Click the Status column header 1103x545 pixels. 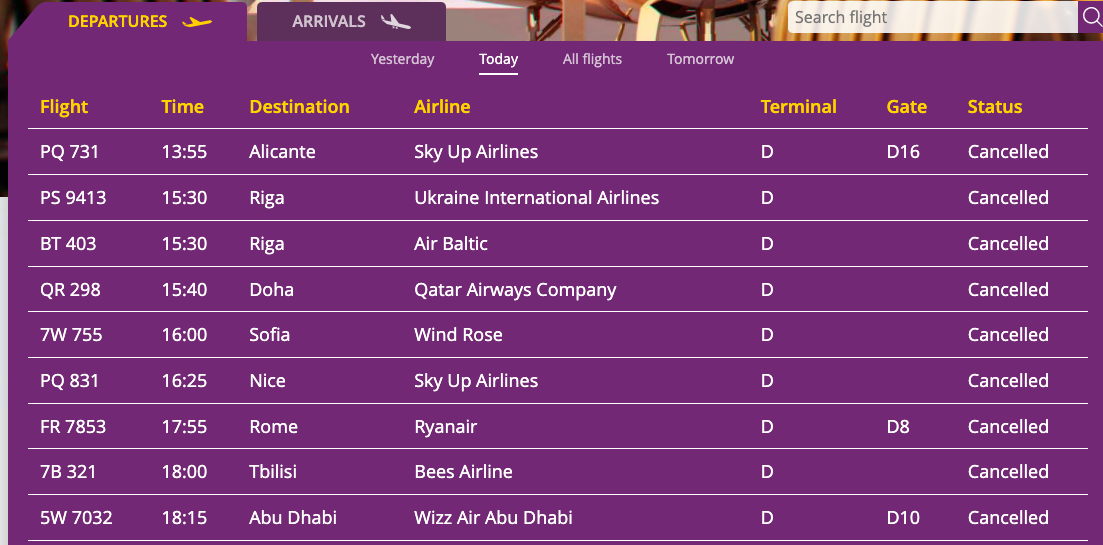coord(994,107)
